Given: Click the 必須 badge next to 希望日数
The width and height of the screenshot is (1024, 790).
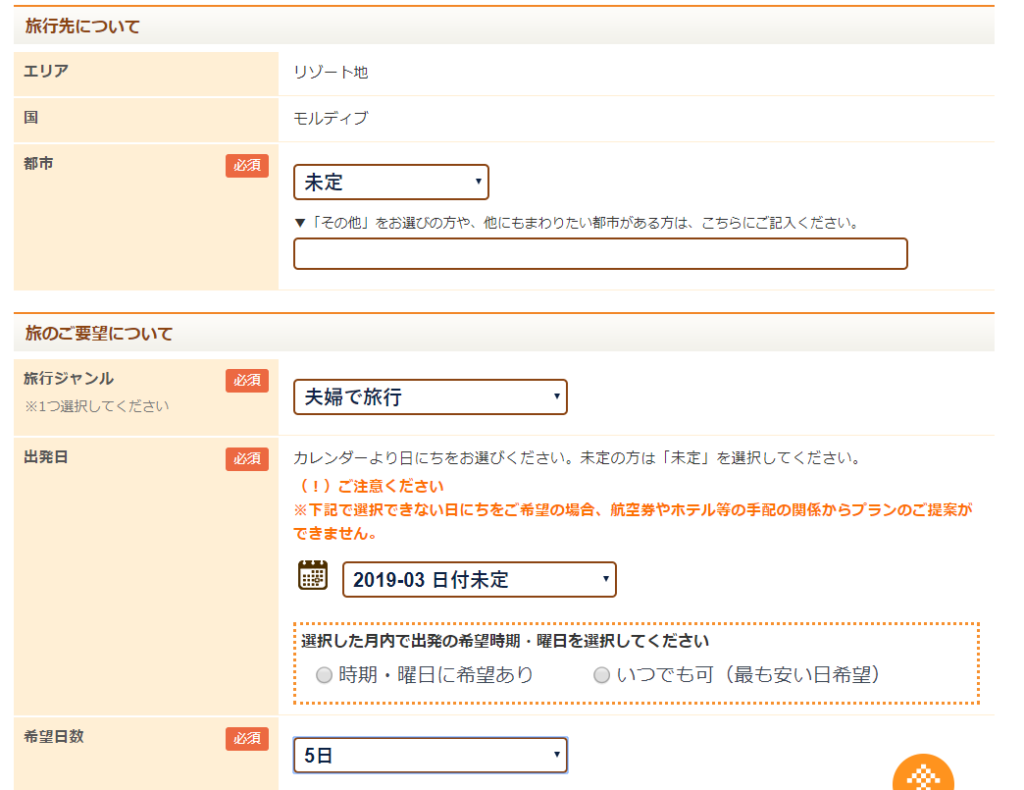Looking at the screenshot, I should 247,738.
